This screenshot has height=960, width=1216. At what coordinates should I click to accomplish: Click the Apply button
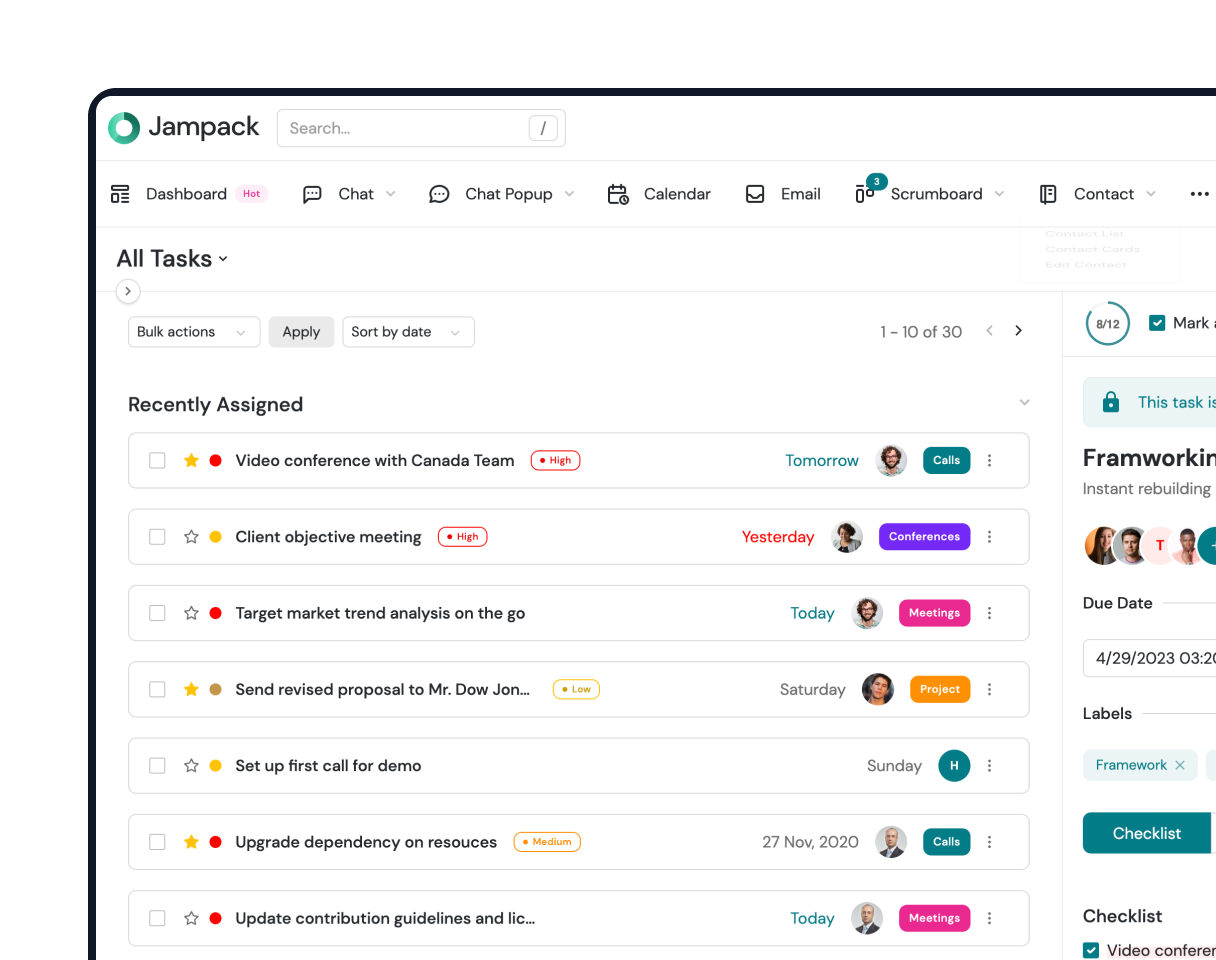coord(301,332)
